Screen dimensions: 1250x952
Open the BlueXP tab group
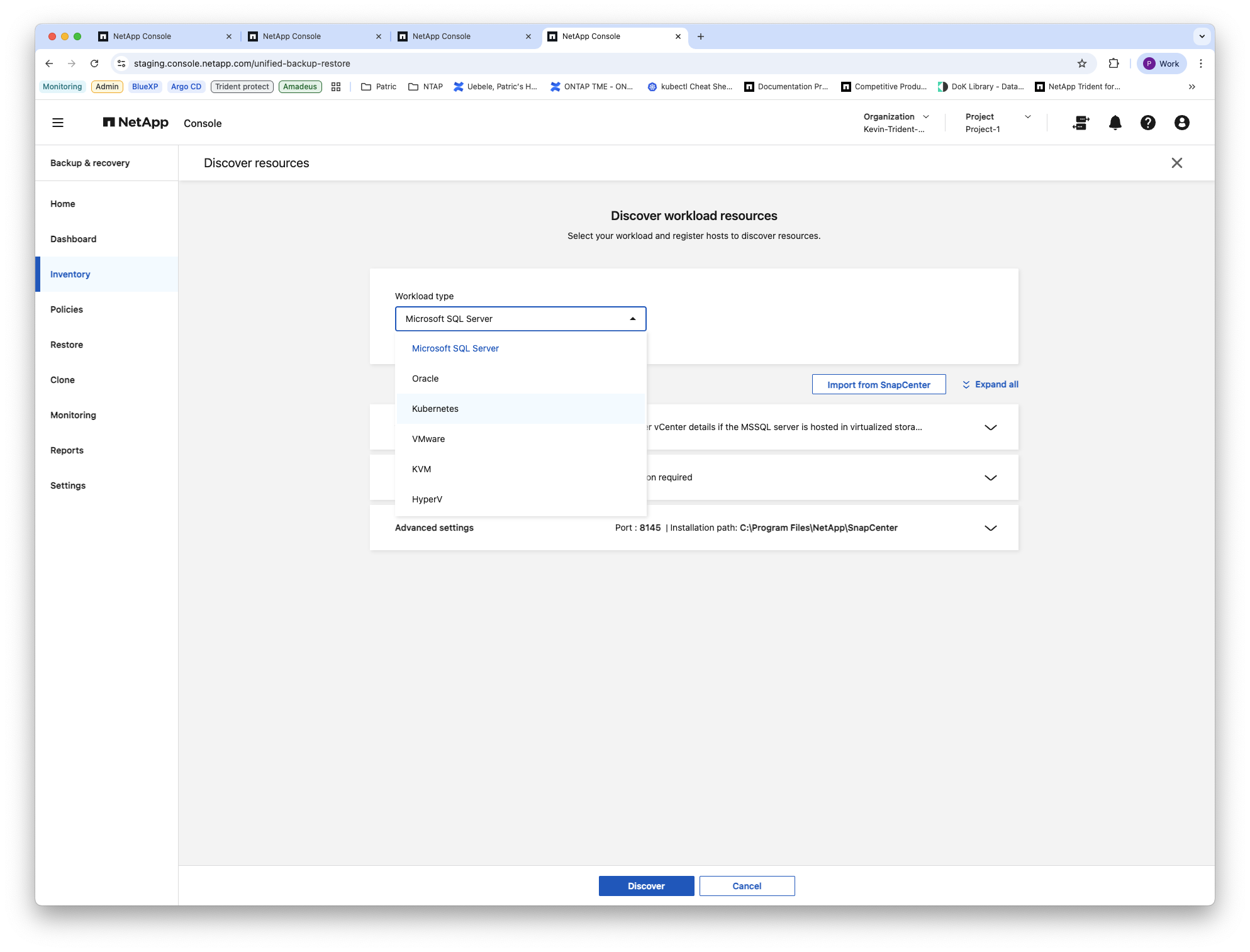[145, 87]
